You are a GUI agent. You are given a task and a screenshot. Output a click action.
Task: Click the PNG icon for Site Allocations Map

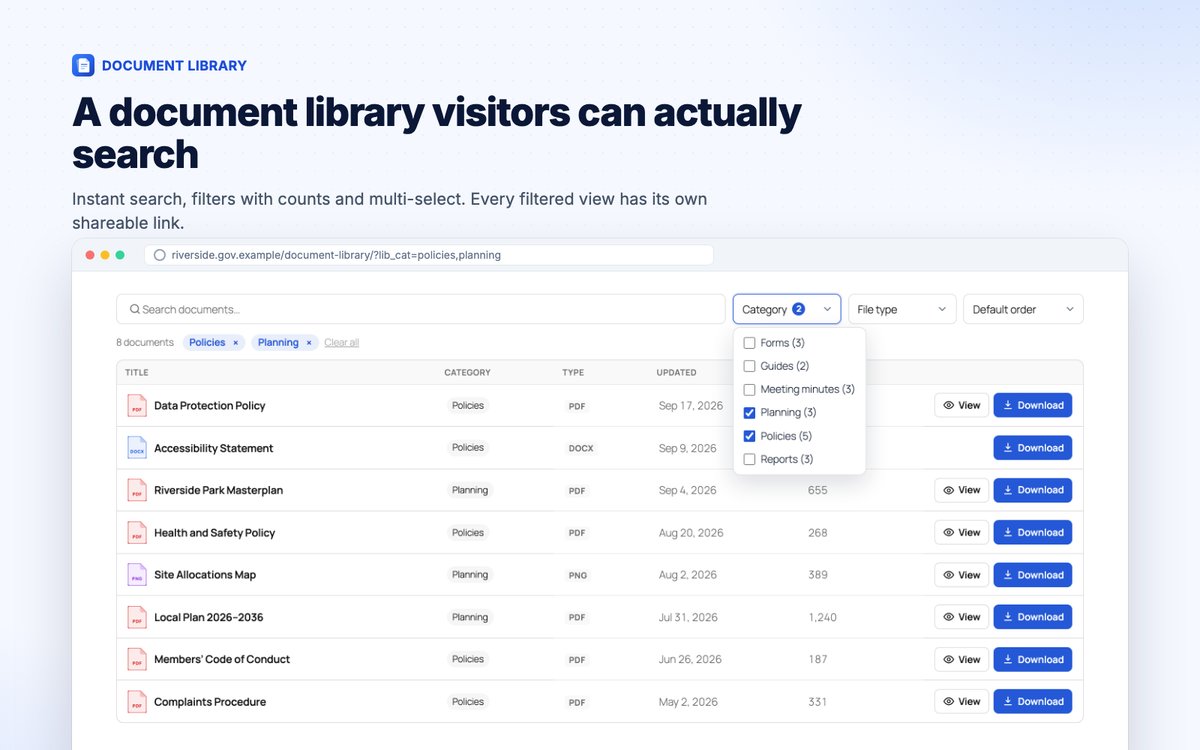pyautogui.click(x=137, y=575)
